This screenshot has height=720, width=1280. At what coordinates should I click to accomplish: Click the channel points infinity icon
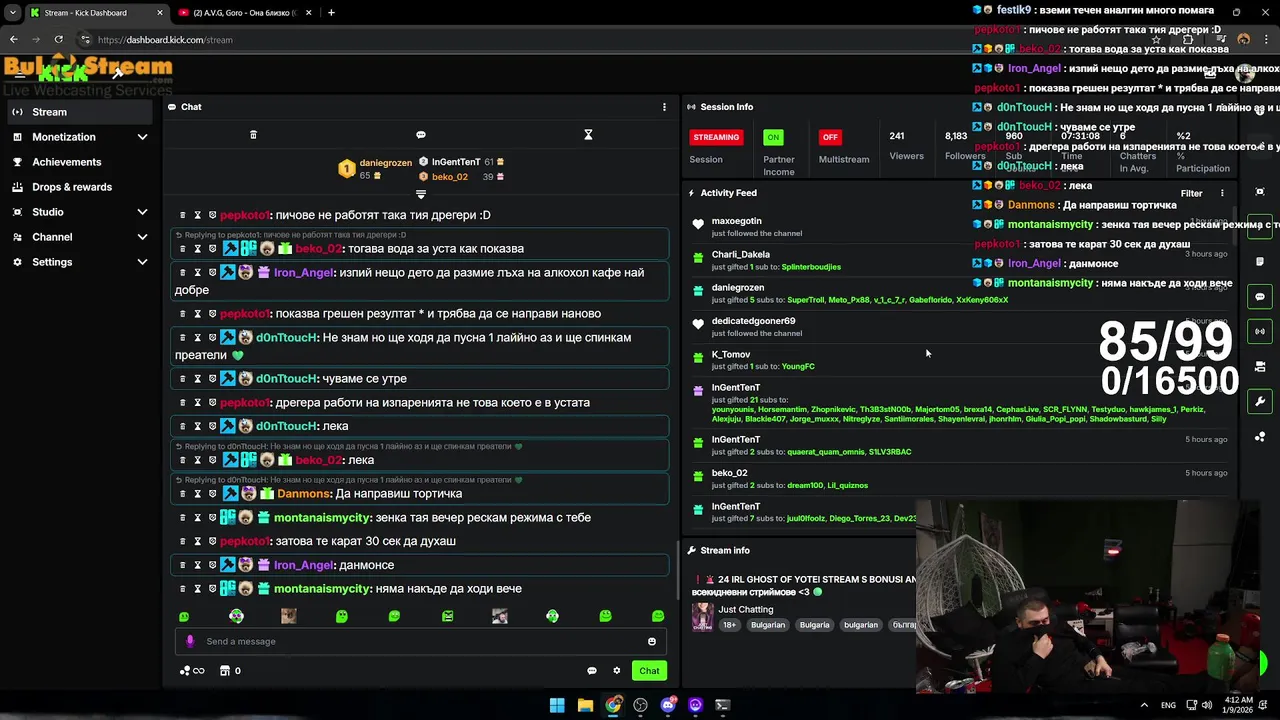[192, 671]
